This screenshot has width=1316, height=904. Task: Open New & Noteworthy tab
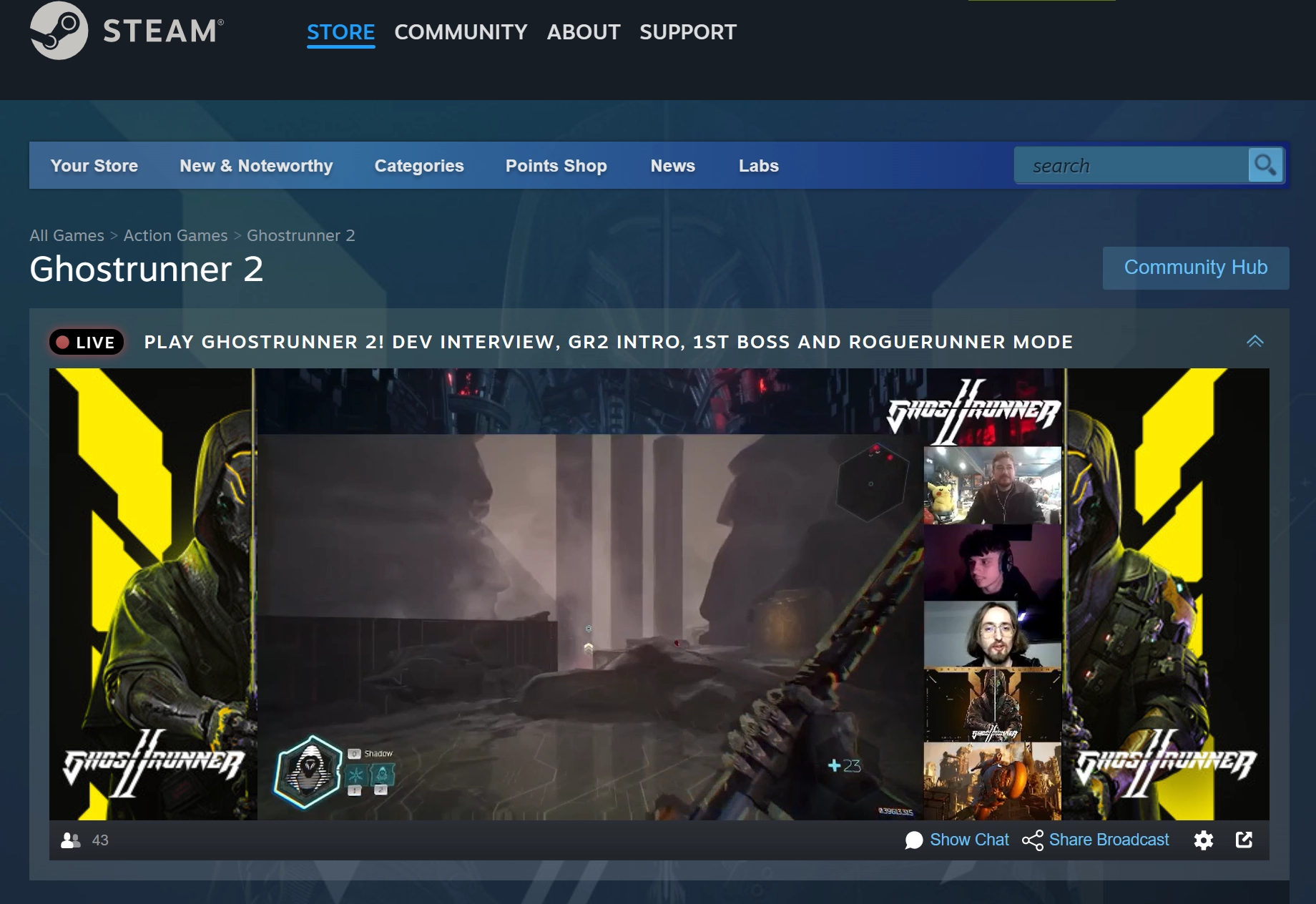coord(256,166)
